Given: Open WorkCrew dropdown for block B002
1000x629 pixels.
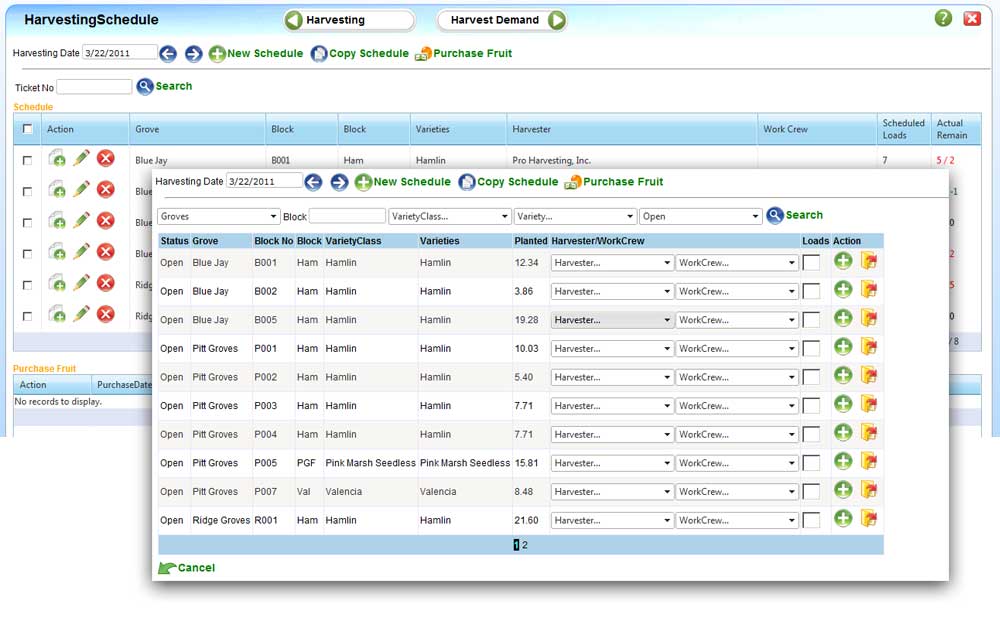Looking at the screenshot, I should click(x=737, y=292).
